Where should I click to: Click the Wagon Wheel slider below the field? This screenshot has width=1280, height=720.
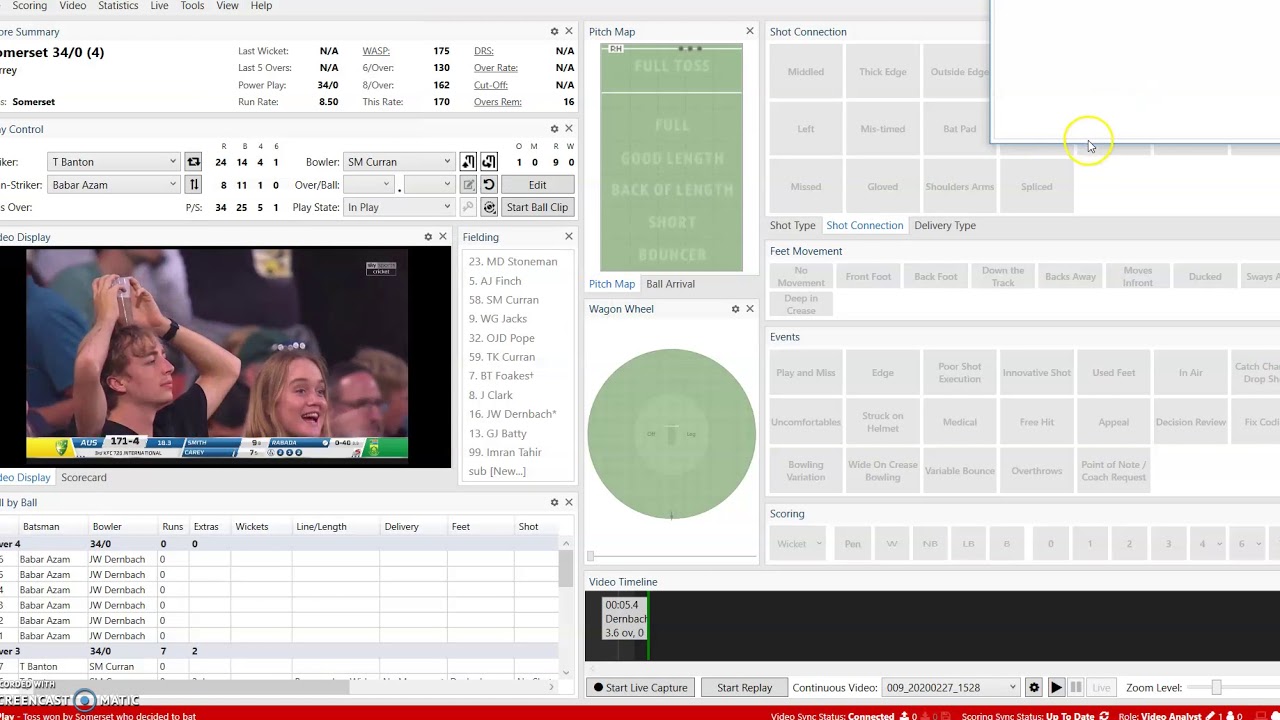click(671, 556)
